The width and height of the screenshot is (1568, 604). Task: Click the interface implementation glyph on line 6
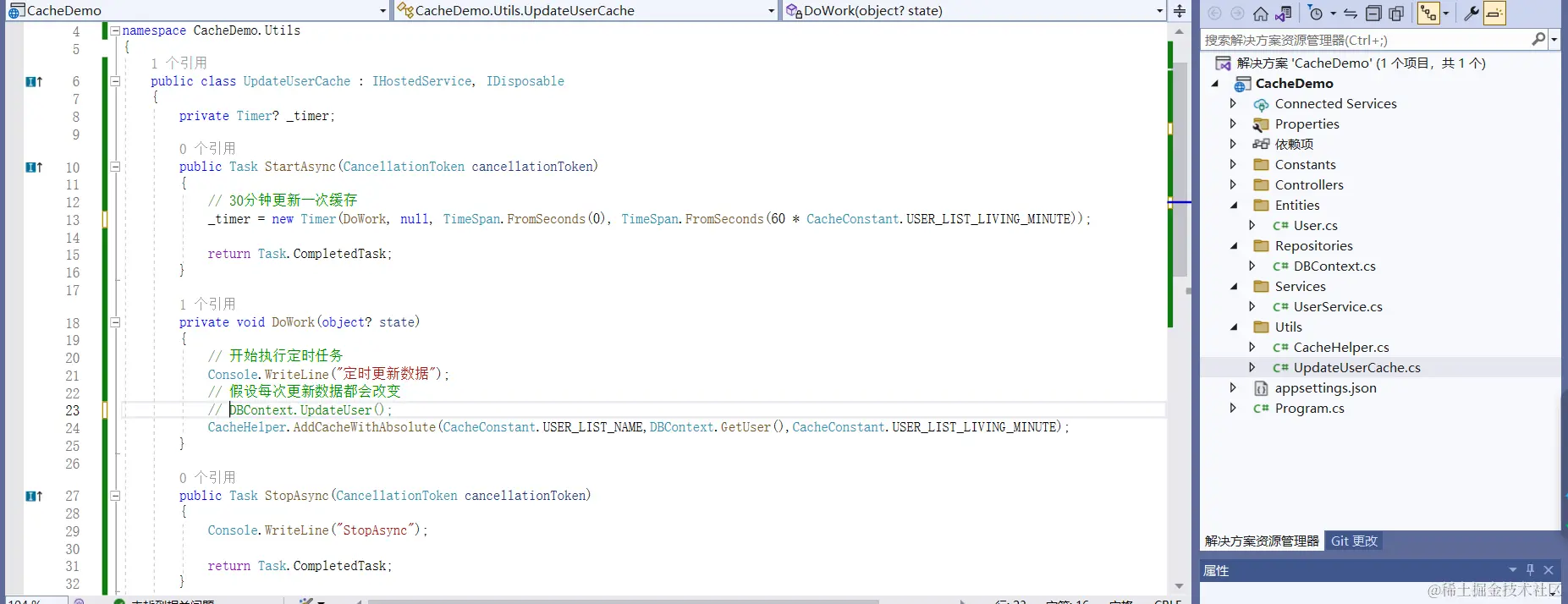click(34, 81)
